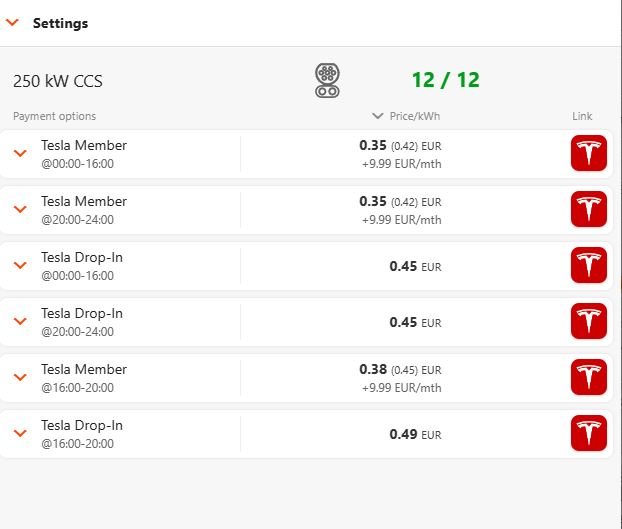
Task: Expand Tesla Drop-In 20:00-24:00 payment option
Action: (x=19, y=322)
